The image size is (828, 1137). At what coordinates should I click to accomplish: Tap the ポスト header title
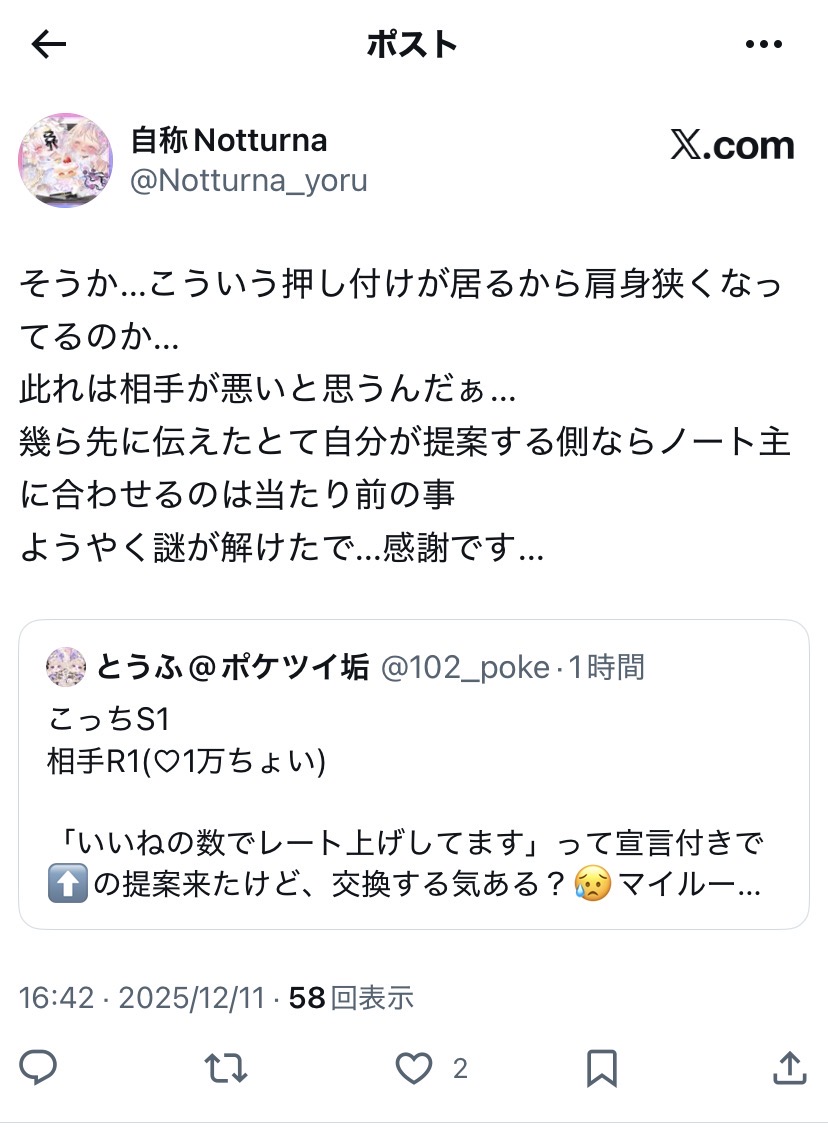(412, 44)
